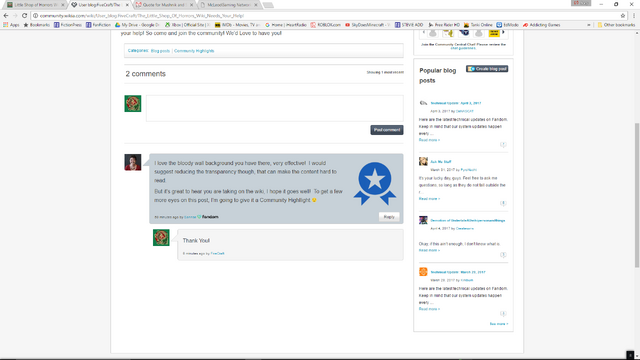Show previous chat avatars with left arrow
640x360 pixels.
tap(423, 32)
